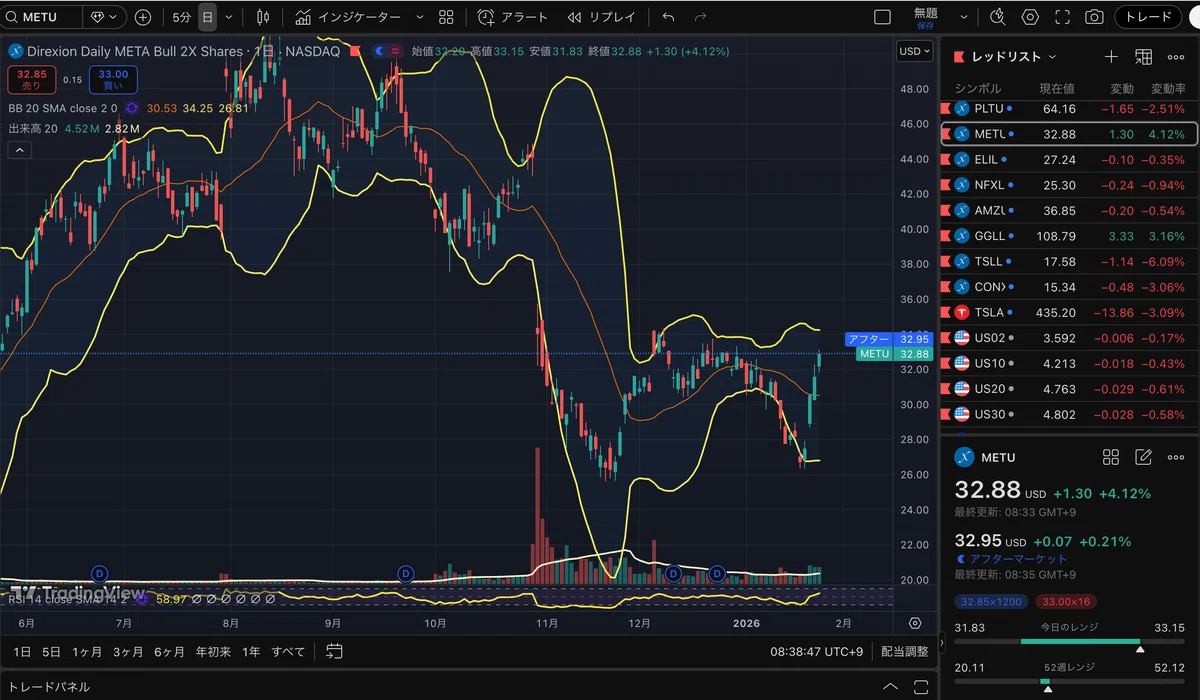Open the watchlist three-dot more menu
This screenshot has height=700, width=1200.
point(1176,57)
